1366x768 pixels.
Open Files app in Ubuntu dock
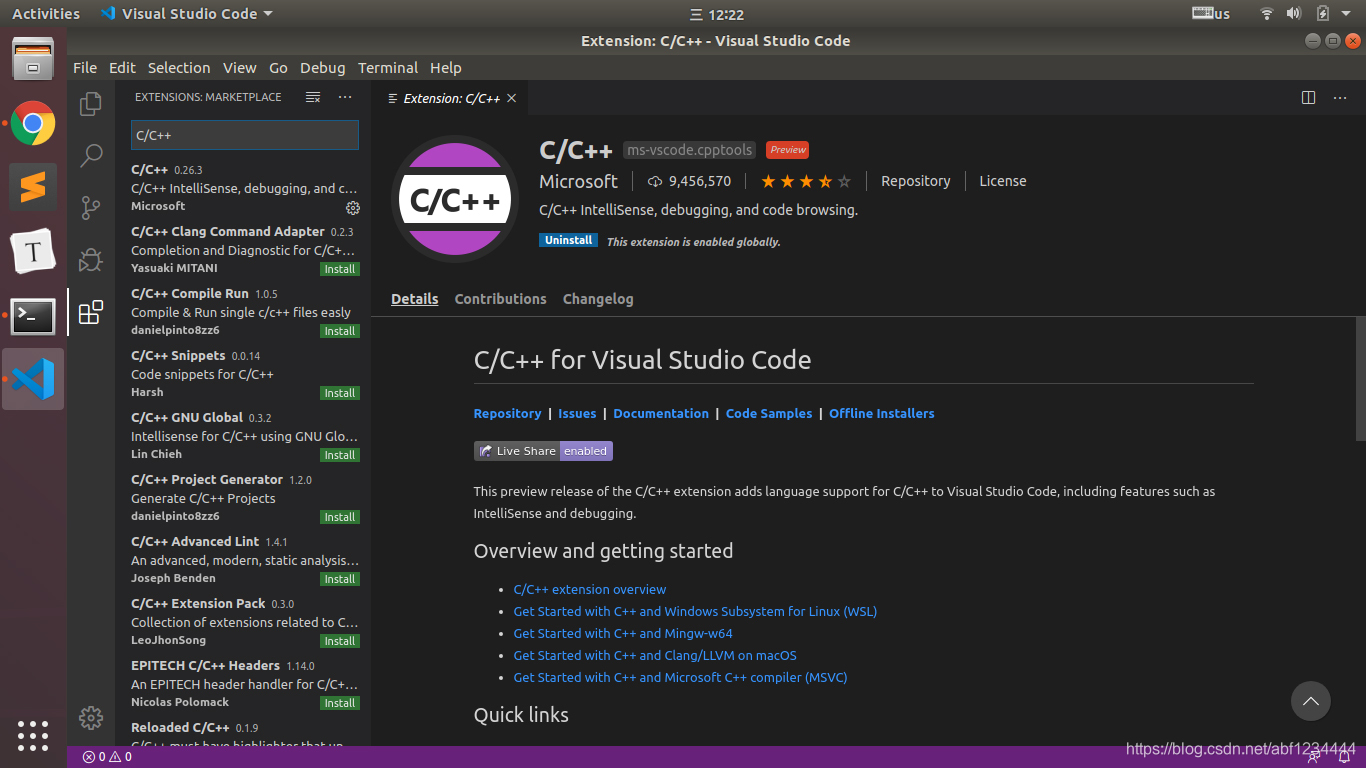click(x=33, y=59)
